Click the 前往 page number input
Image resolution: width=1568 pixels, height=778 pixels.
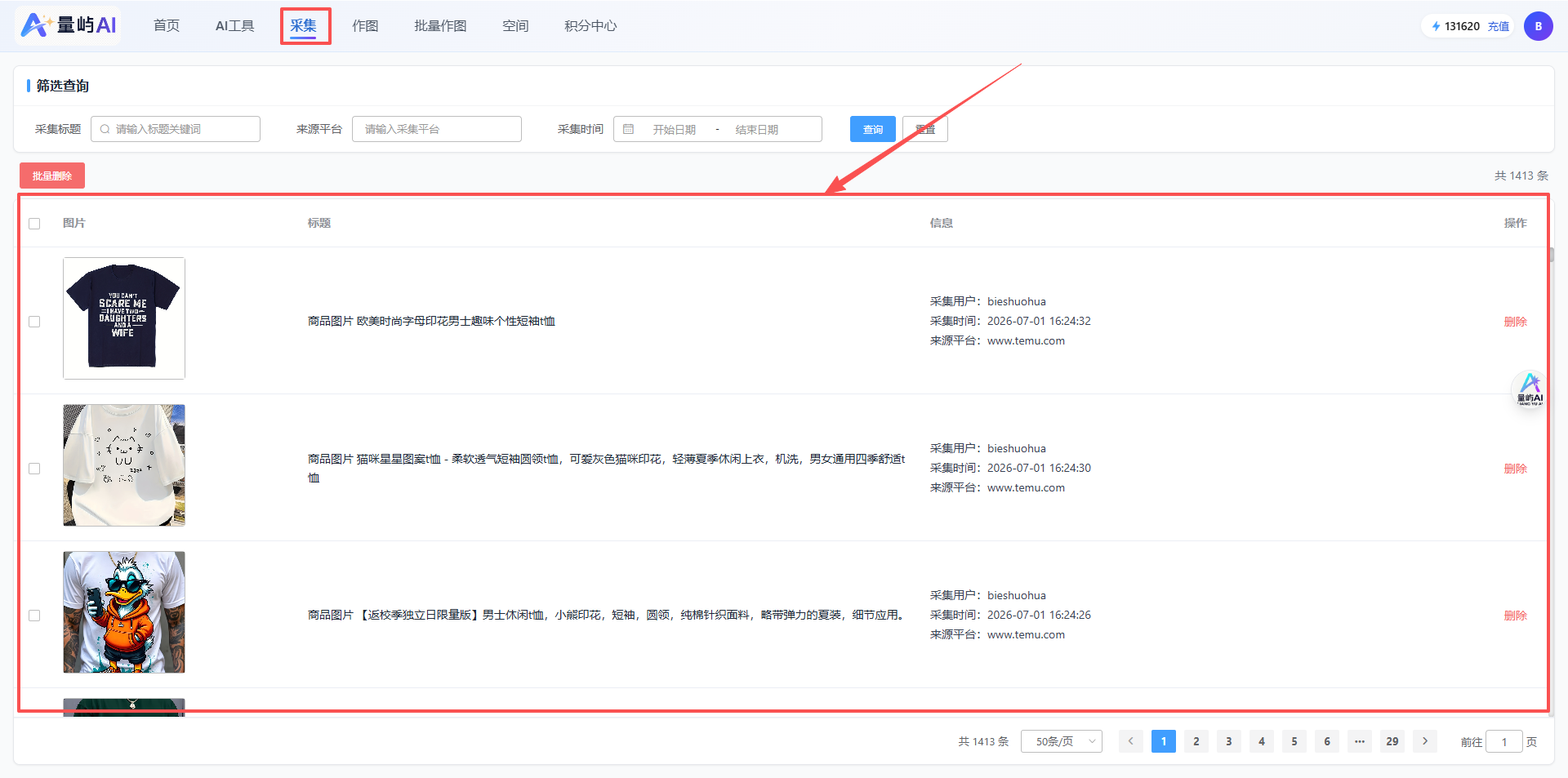click(x=1504, y=741)
